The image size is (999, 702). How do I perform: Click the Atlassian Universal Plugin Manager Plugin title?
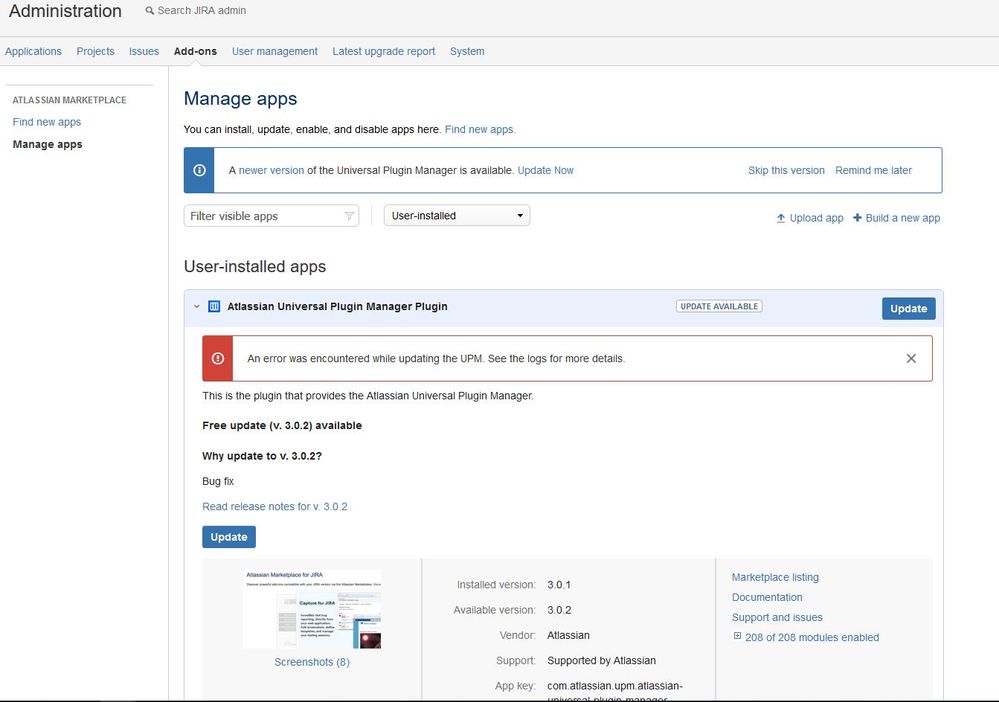pos(337,306)
